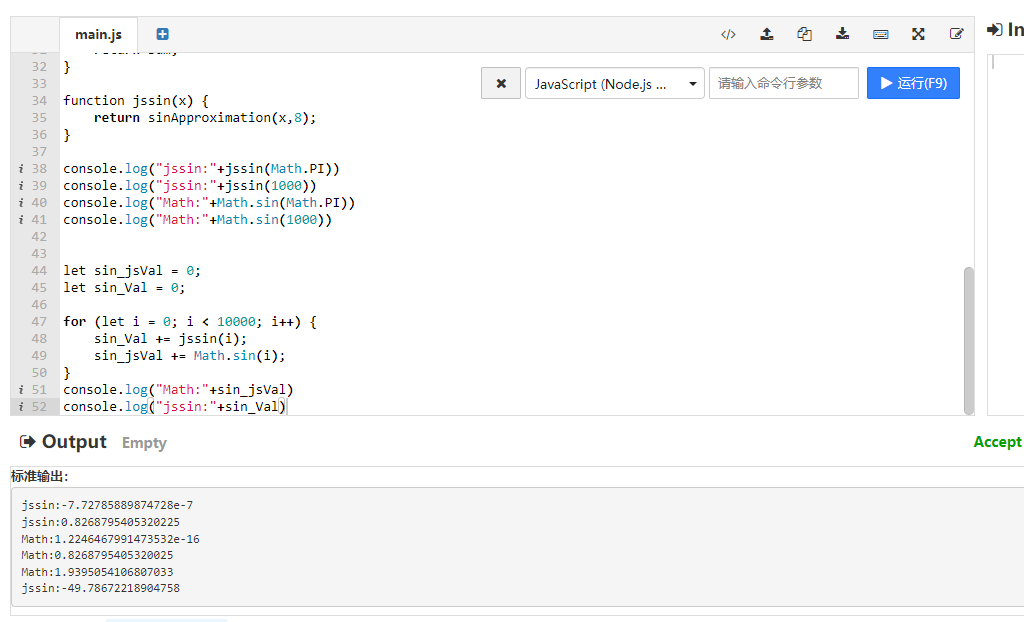The width and height of the screenshot is (1024, 622).
Task: Click the upload file icon
Action: click(767, 34)
